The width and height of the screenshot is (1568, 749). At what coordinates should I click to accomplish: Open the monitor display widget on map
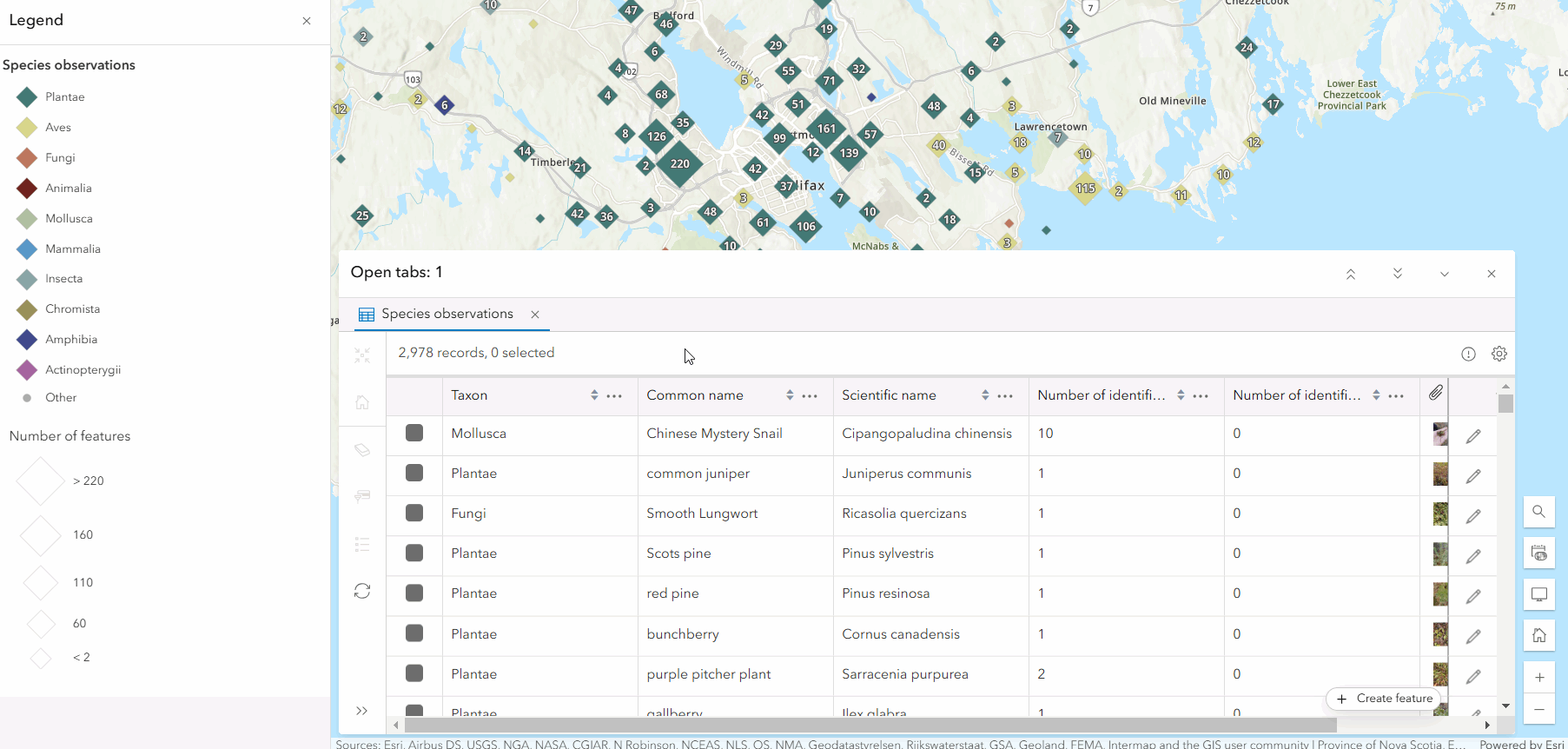coord(1538,595)
